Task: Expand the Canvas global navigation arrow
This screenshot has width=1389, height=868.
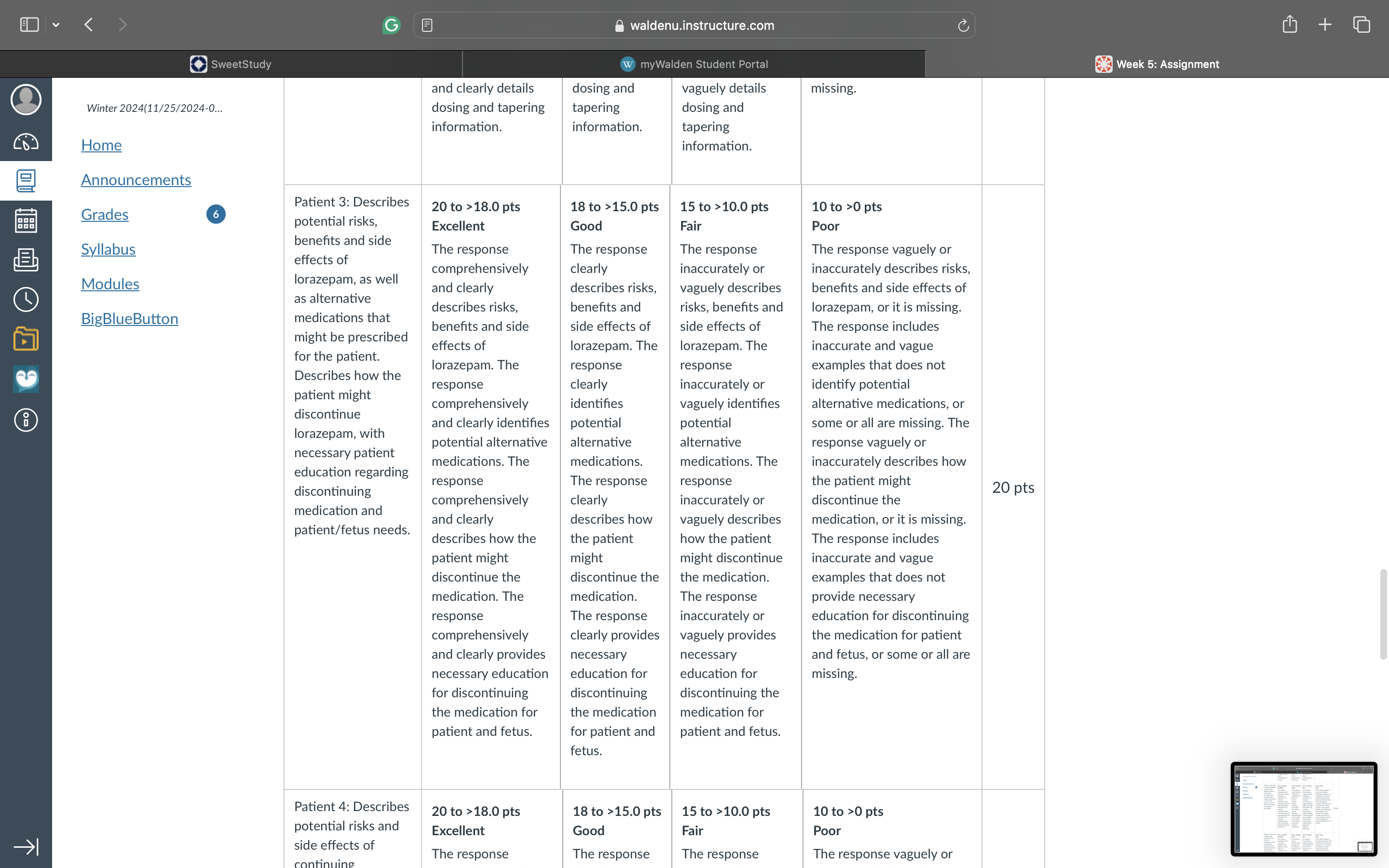Action: [x=26, y=847]
